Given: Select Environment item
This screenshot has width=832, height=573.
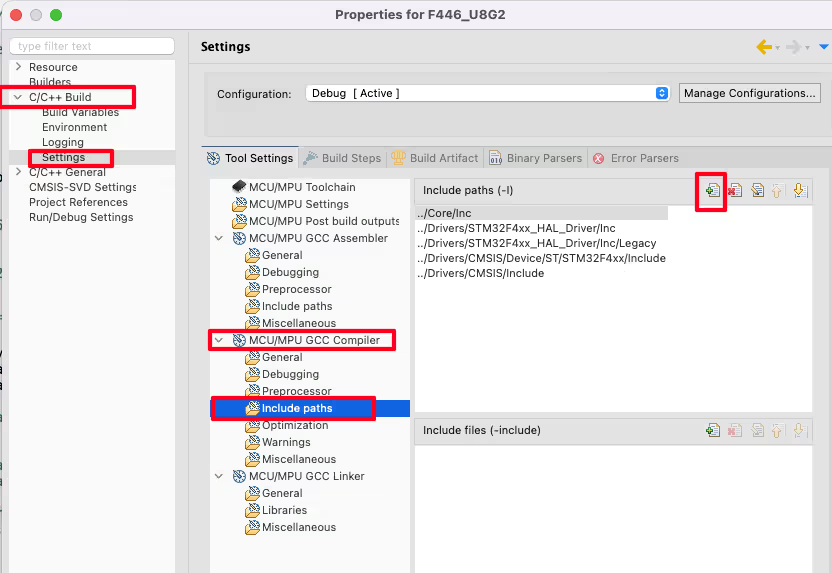Looking at the screenshot, I should click(74, 127).
